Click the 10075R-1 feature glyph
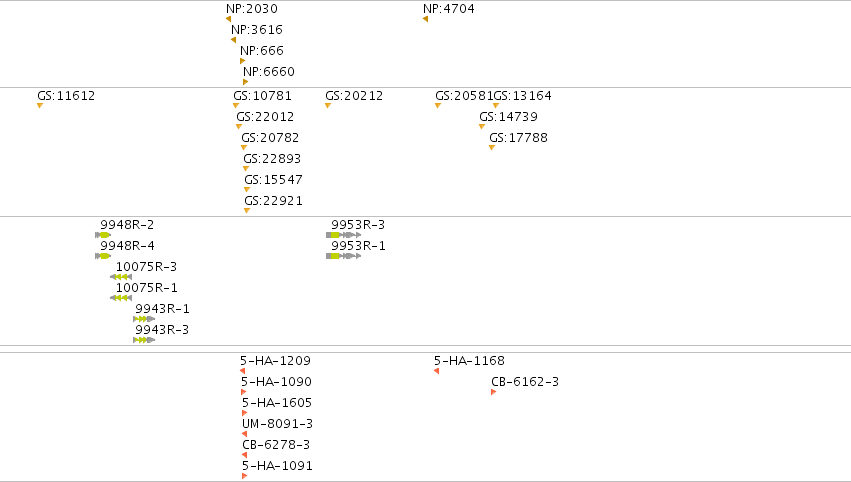The image size is (851, 482). coord(121,298)
